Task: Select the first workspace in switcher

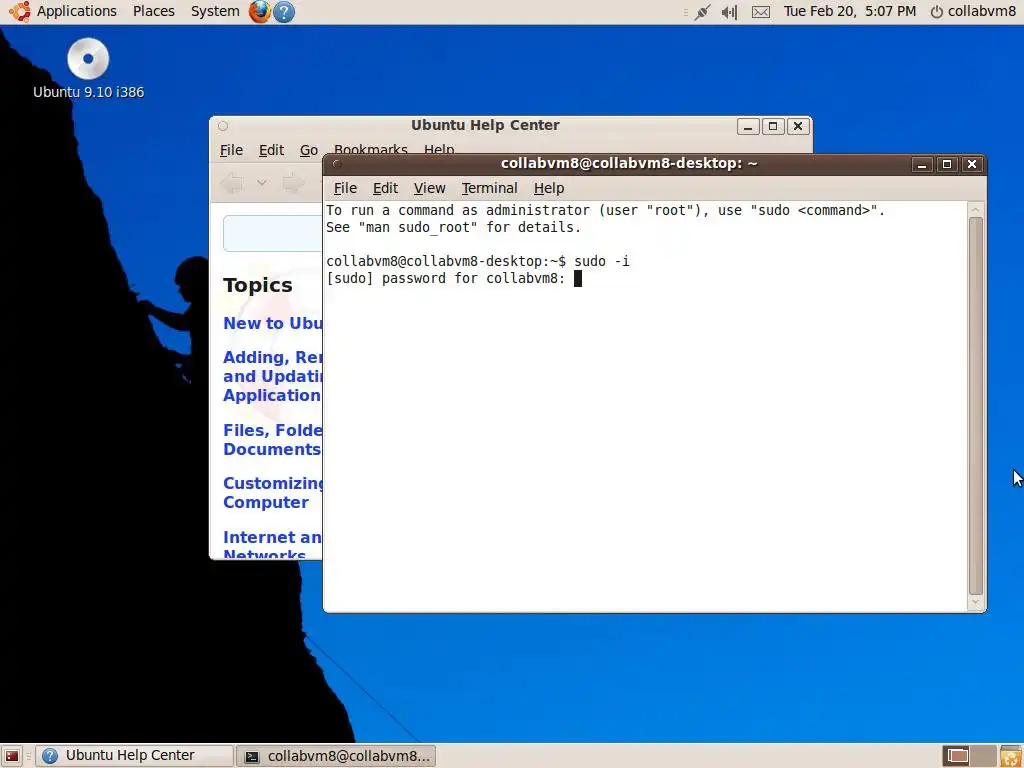Action: 957,756
